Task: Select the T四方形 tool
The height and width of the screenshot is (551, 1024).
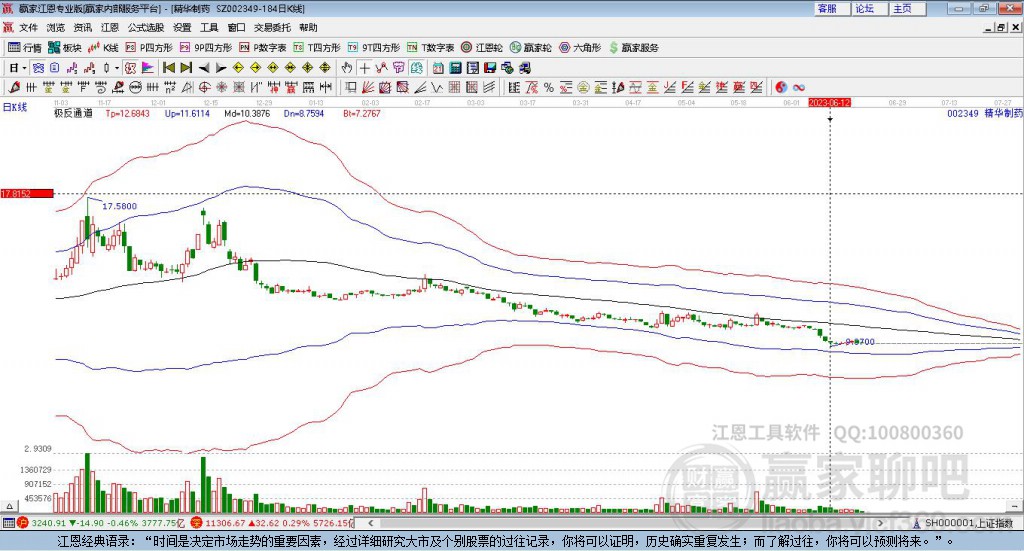Action: [x=317, y=48]
